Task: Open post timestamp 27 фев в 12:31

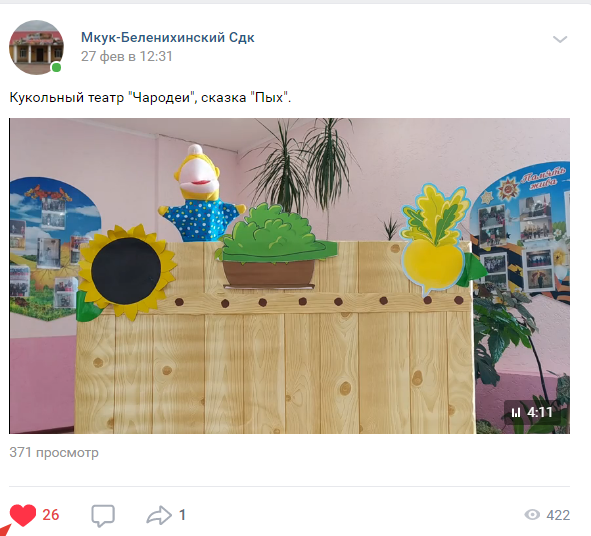Action: [x=127, y=56]
